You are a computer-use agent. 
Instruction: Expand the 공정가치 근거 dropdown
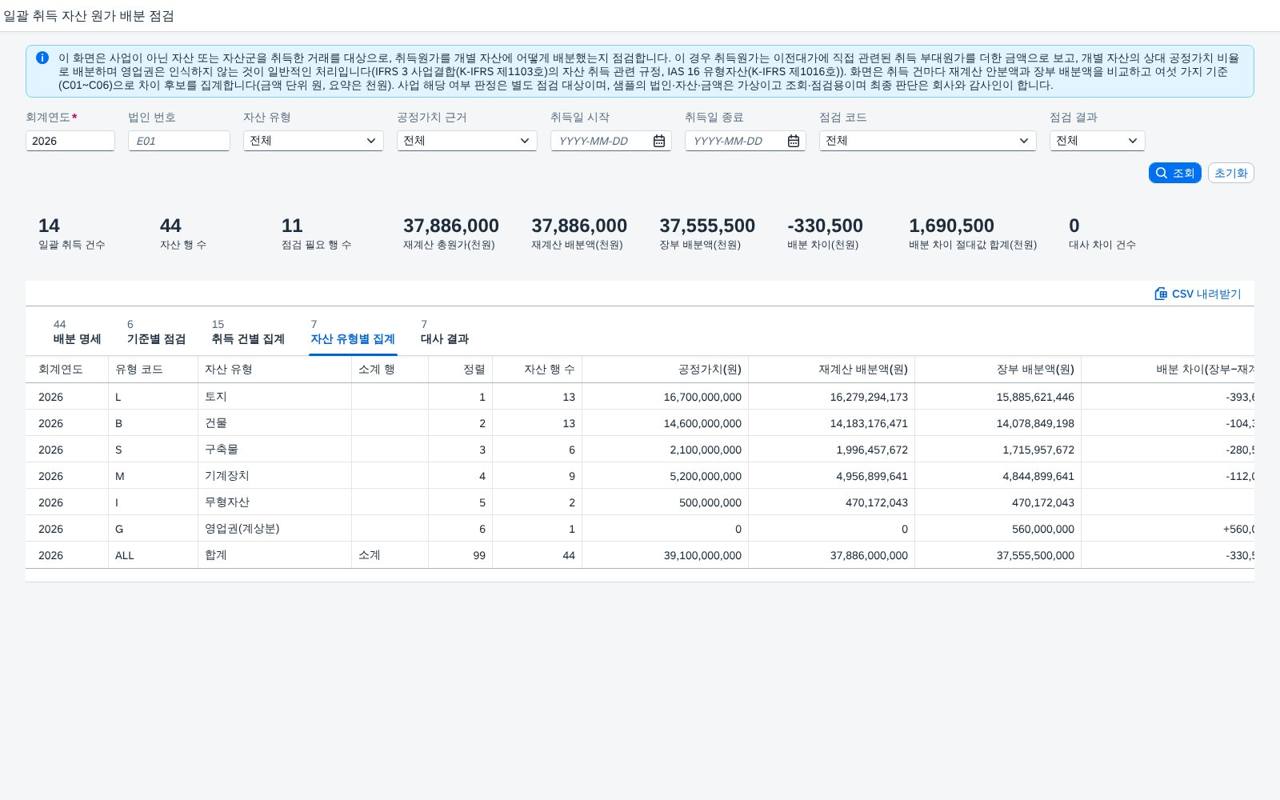[466, 141]
